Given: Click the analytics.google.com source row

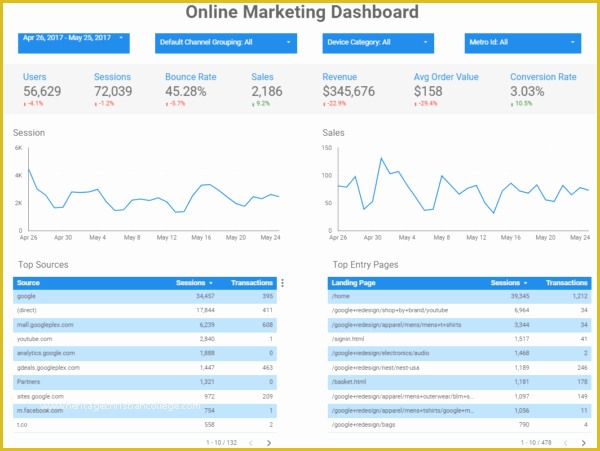Looking at the screenshot, I should (x=145, y=353).
